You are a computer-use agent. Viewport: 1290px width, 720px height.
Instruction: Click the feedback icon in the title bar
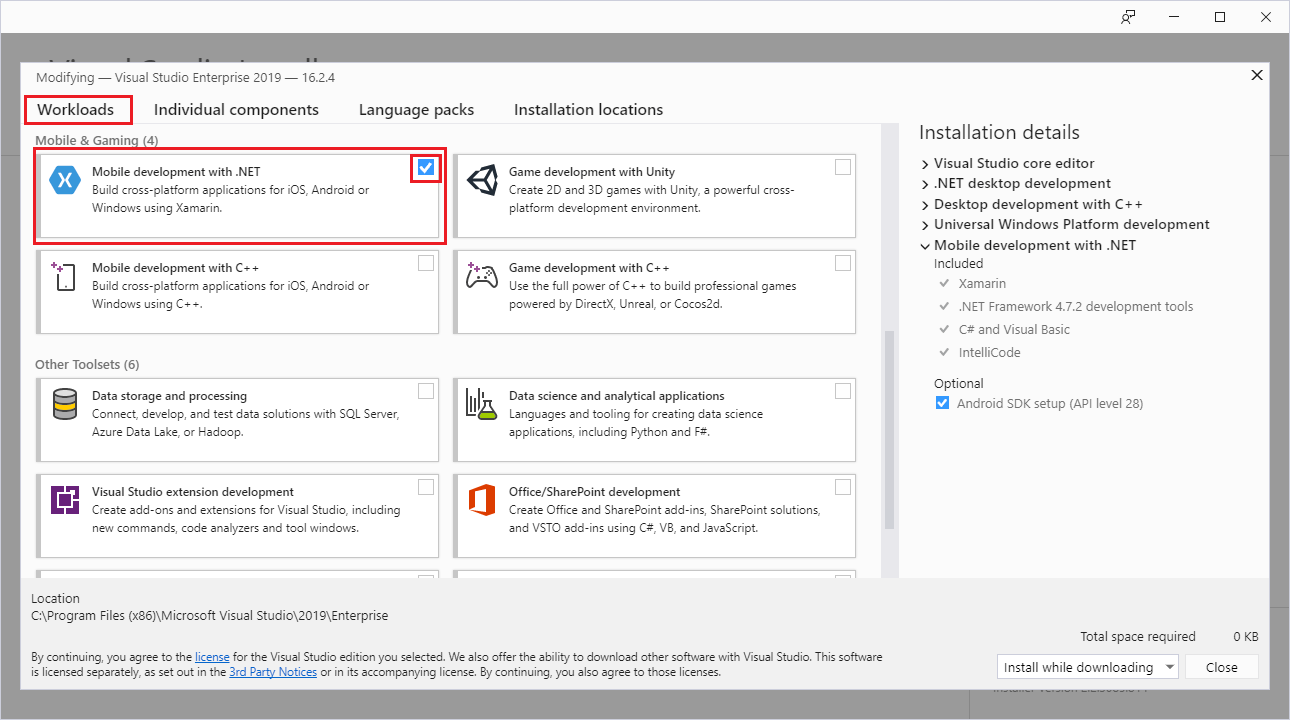click(1128, 17)
